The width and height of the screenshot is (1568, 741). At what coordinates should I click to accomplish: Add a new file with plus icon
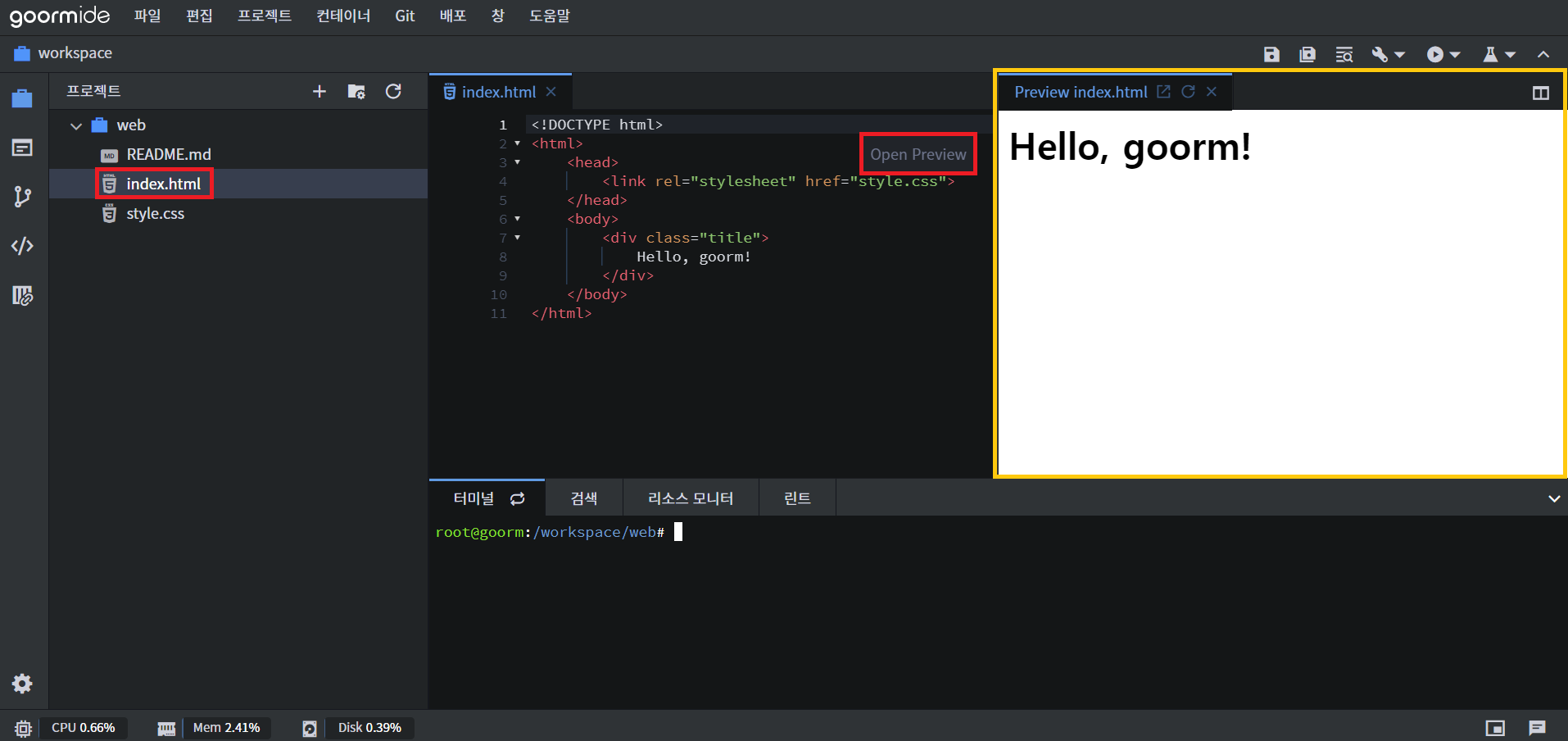pyautogui.click(x=319, y=91)
